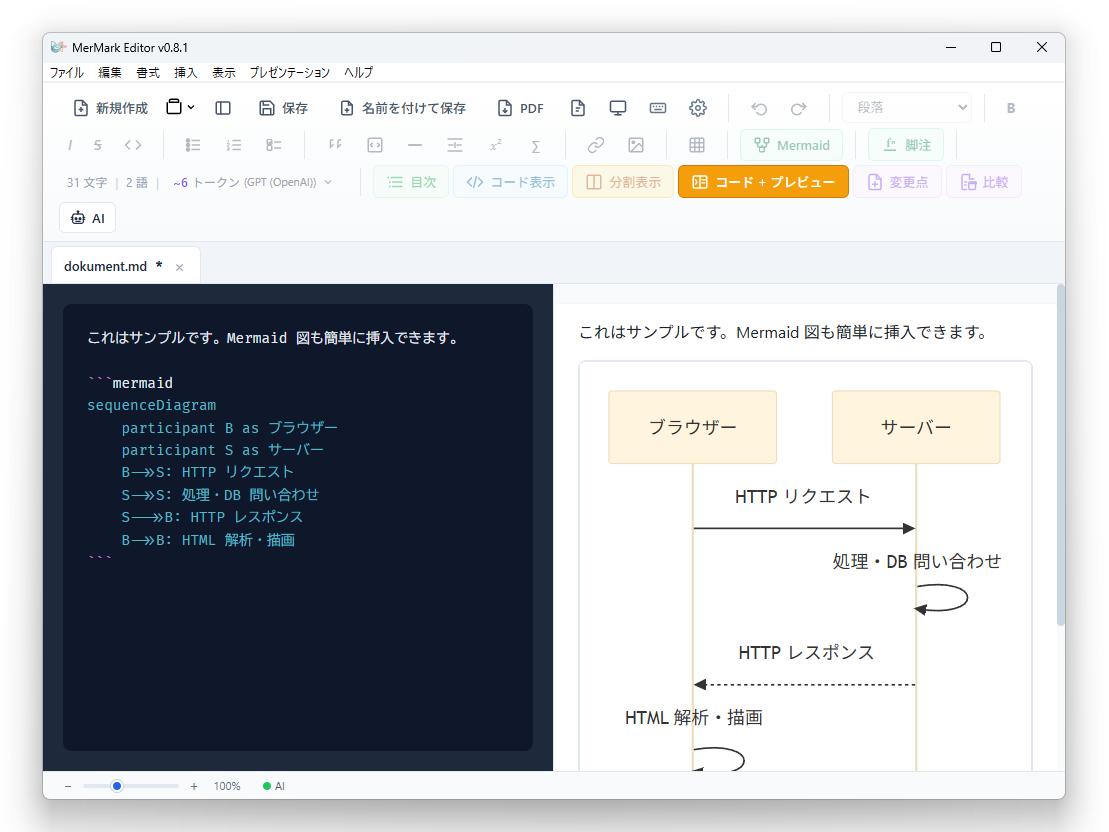Increase zoom with the plus button
This screenshot has height=832, width=1109.
click(194, 786)
